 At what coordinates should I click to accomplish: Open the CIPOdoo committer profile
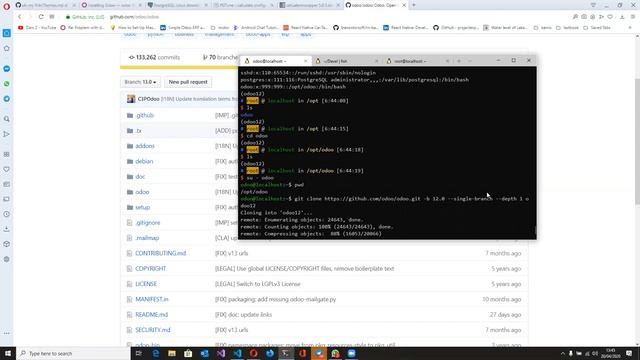click(149, 99)
